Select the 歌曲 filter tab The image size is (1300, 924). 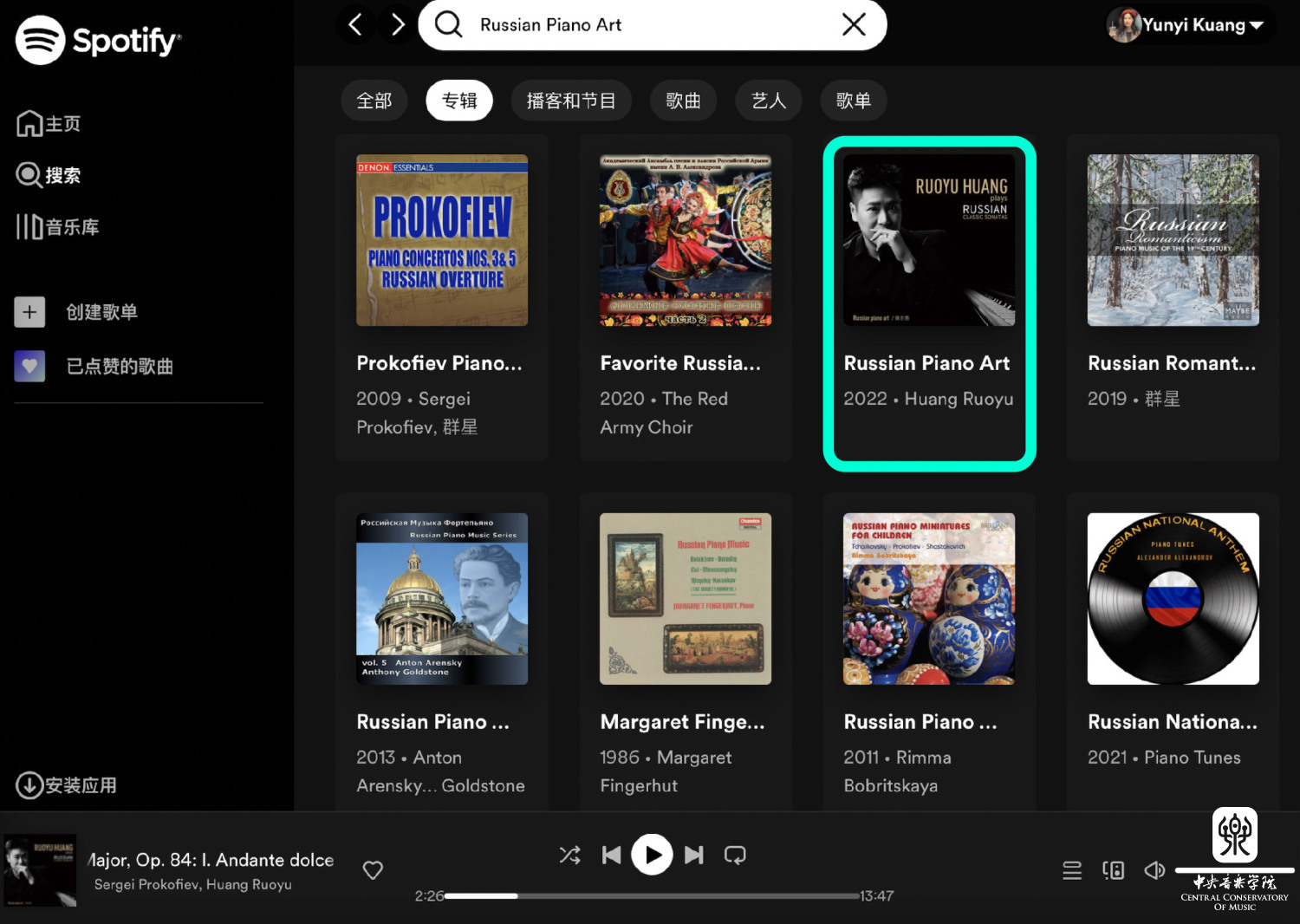[683, 101]
